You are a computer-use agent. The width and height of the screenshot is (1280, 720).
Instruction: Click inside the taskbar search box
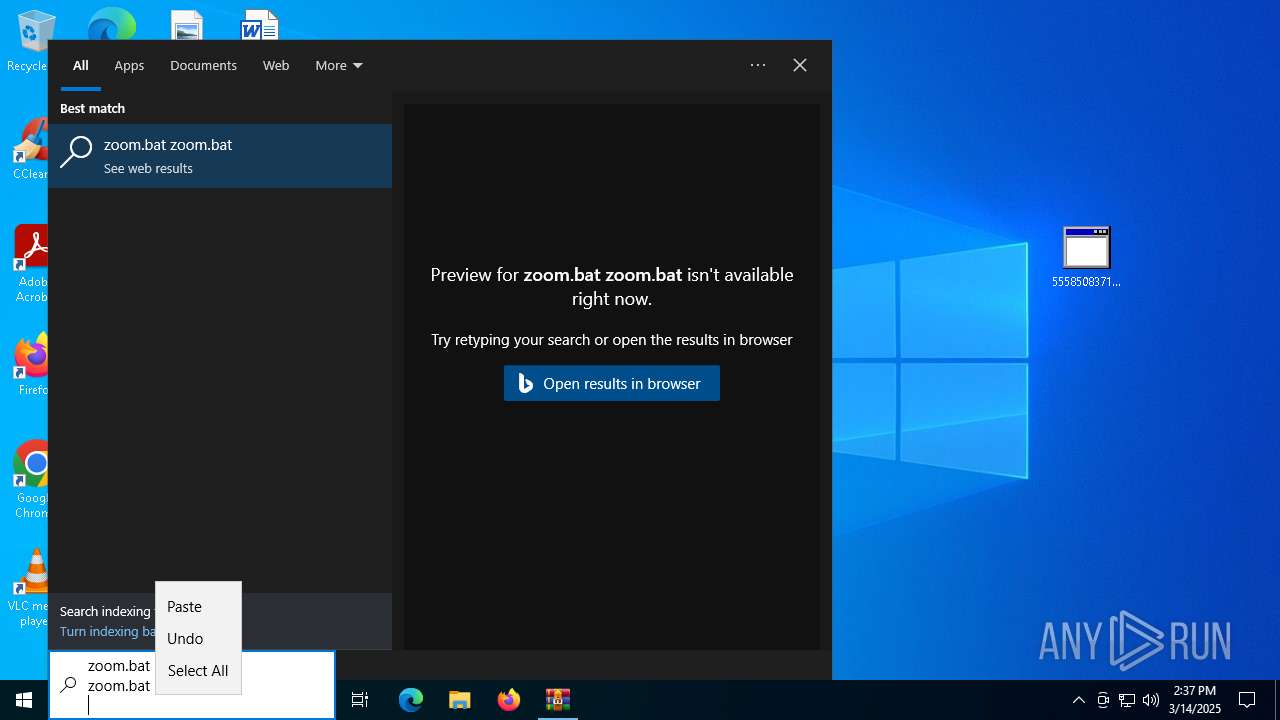tap(192, 685)
